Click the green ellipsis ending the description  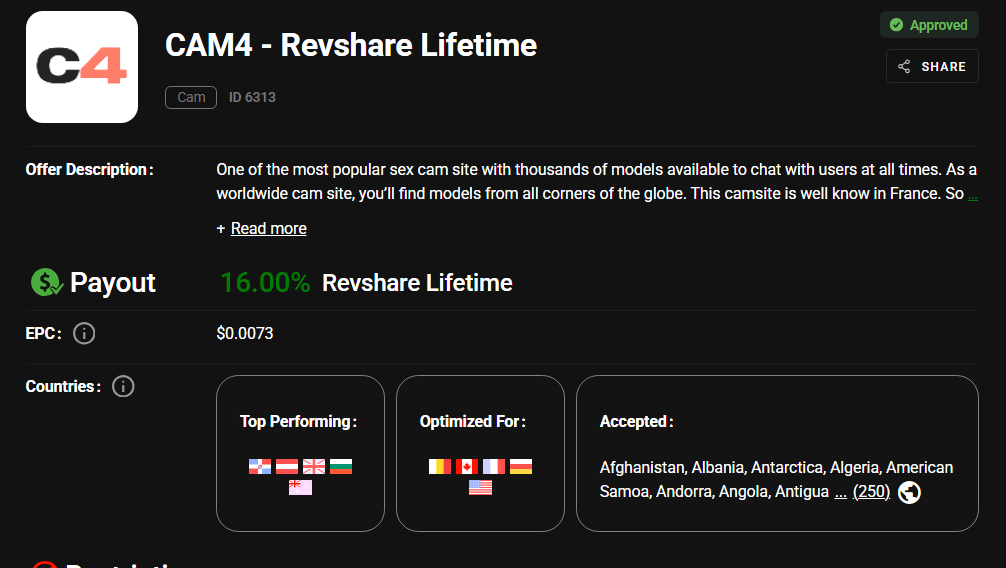[x=973, y=195]
